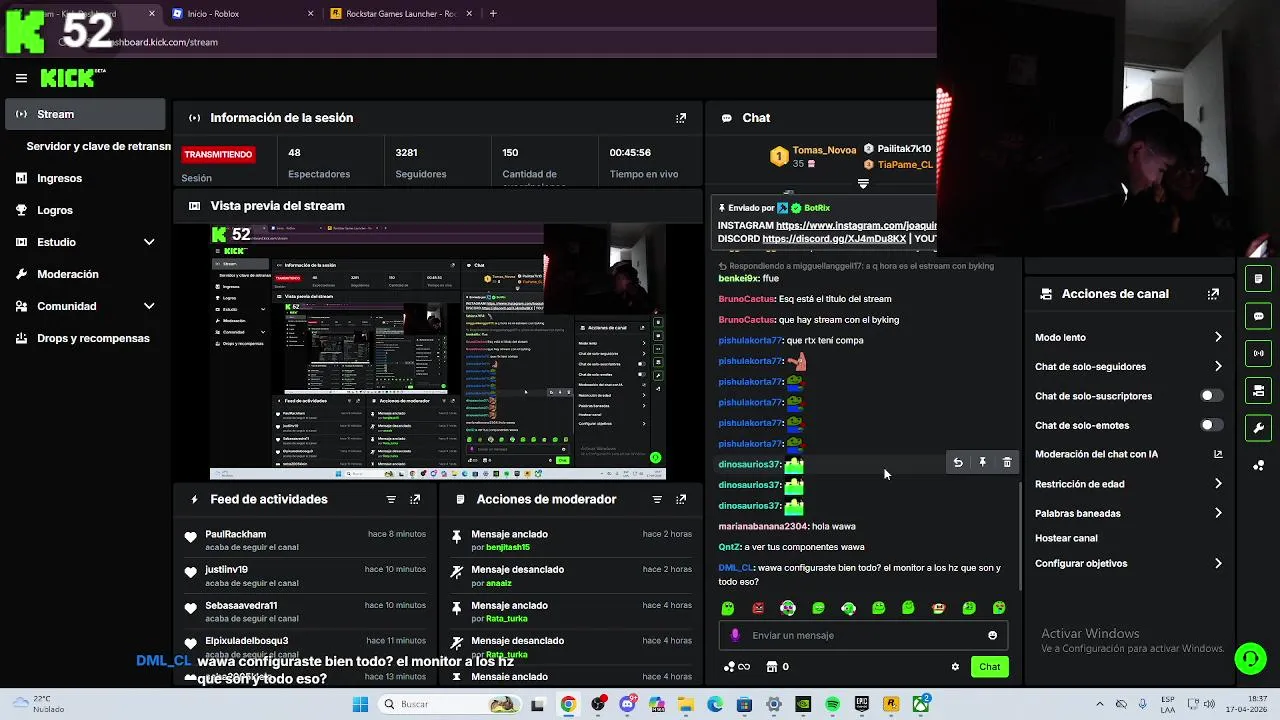Click BrunoCactus username in chat
The image size is (1280, 720).
tap(746, 299)
